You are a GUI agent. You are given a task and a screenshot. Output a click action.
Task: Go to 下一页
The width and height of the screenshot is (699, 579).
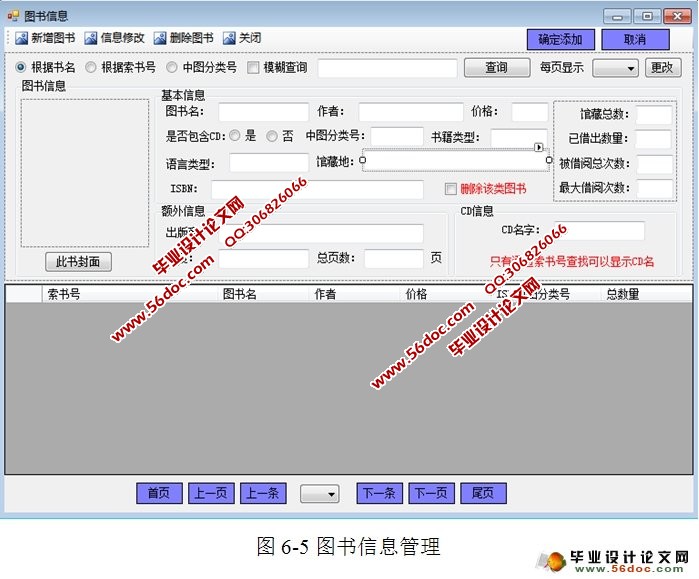tap(432, 493)
